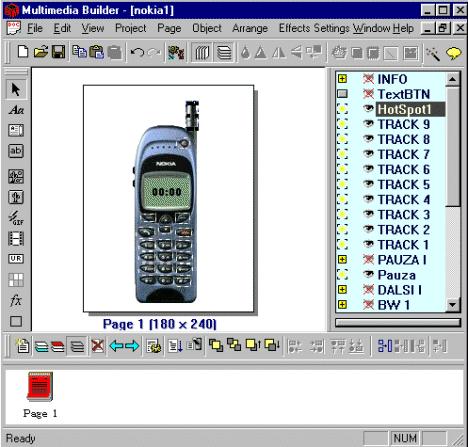Select TRACK 2 in object list
The height and width of the screenshot is (447, 468).
click(404, 230)
